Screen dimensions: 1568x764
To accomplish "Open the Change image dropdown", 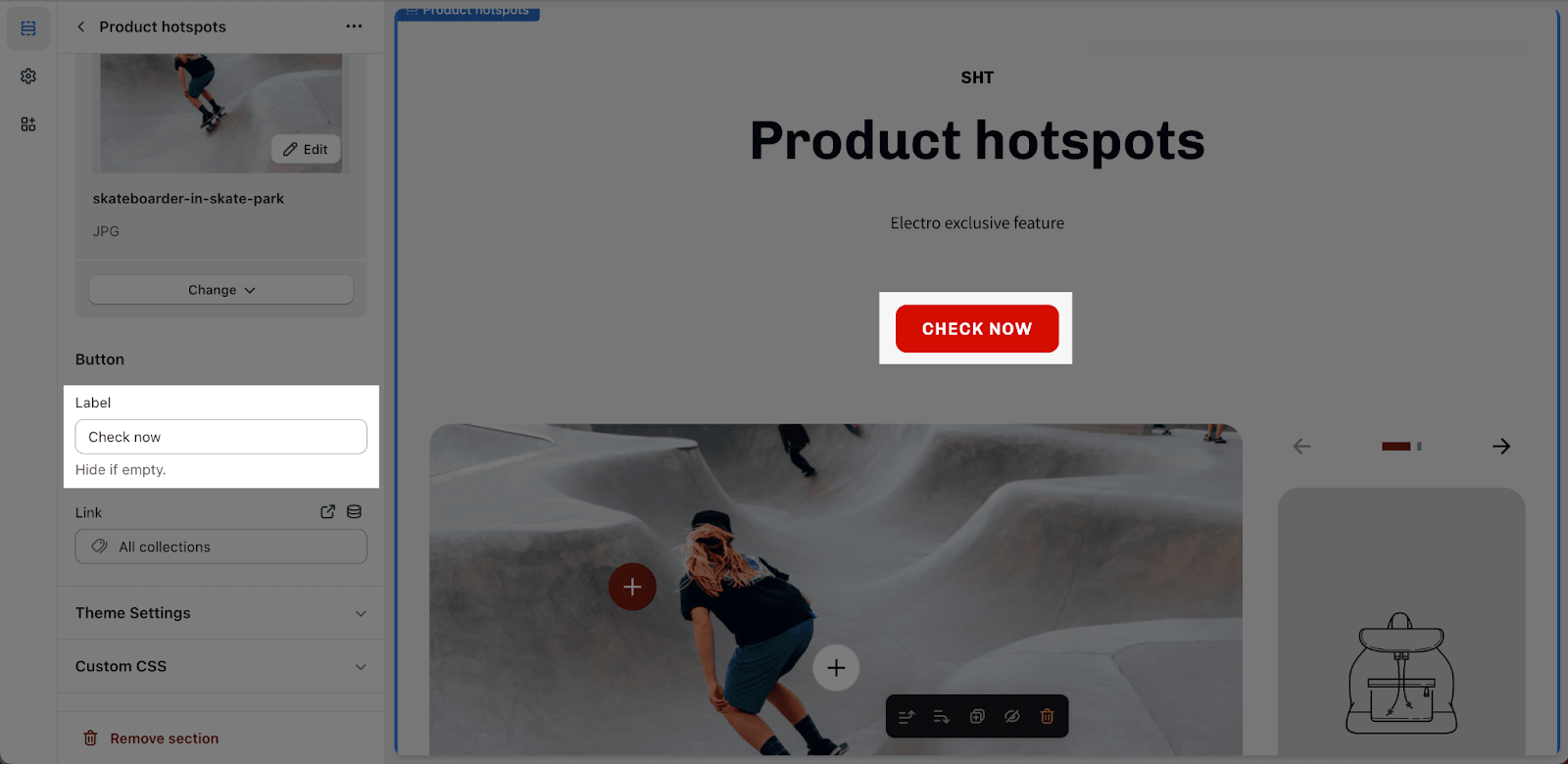I will click(221, 290).
